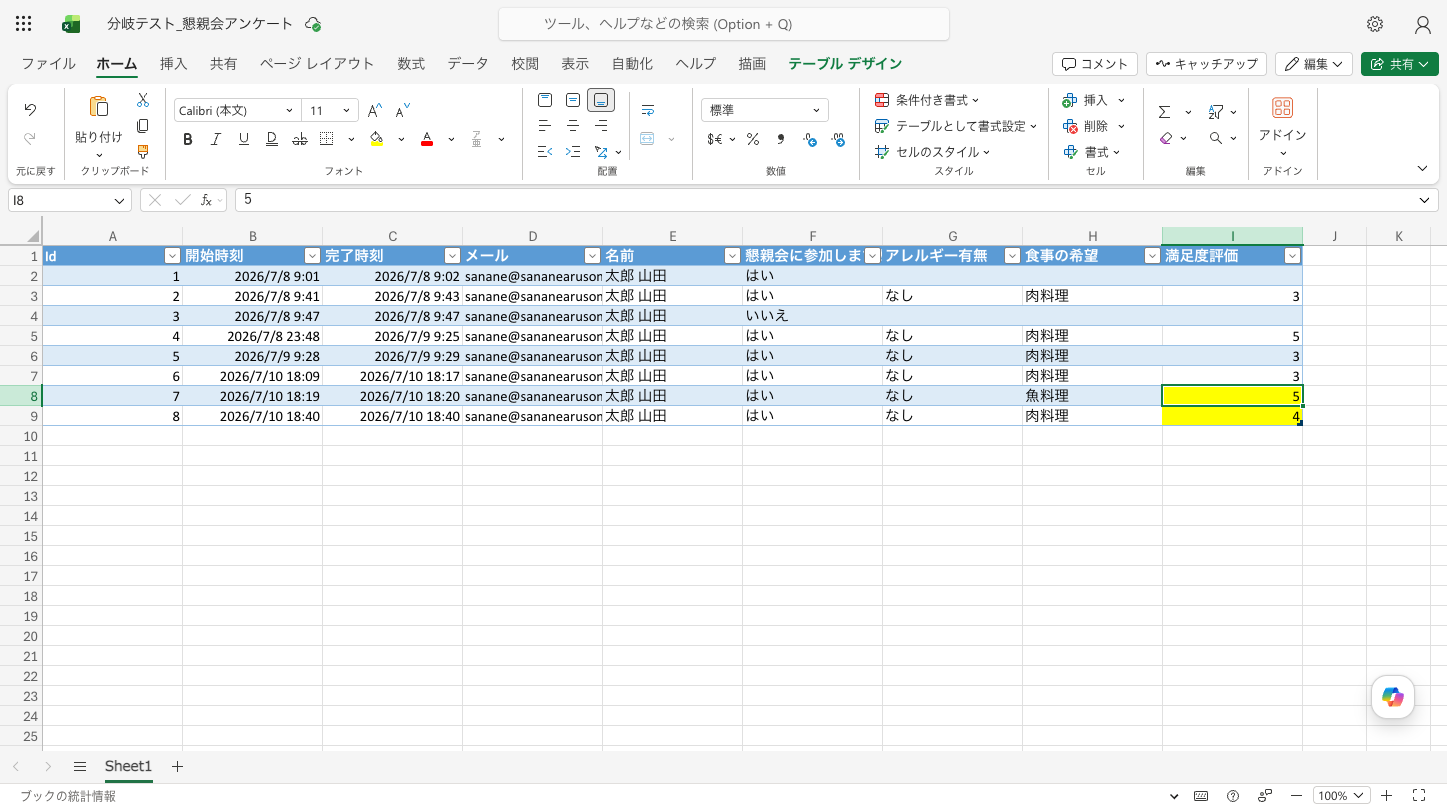The height and width of the screenshot is (806, 1447).
Task: Open the Copilot floating button
Action: pyautogui.click(x=1393, y=697)
